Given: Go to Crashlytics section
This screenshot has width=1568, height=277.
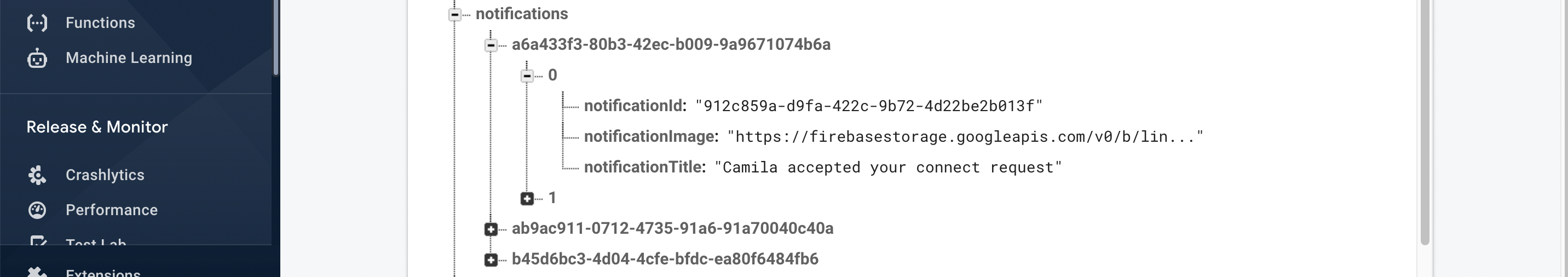Looking at the screenshot, I should (x=105, y=175).
